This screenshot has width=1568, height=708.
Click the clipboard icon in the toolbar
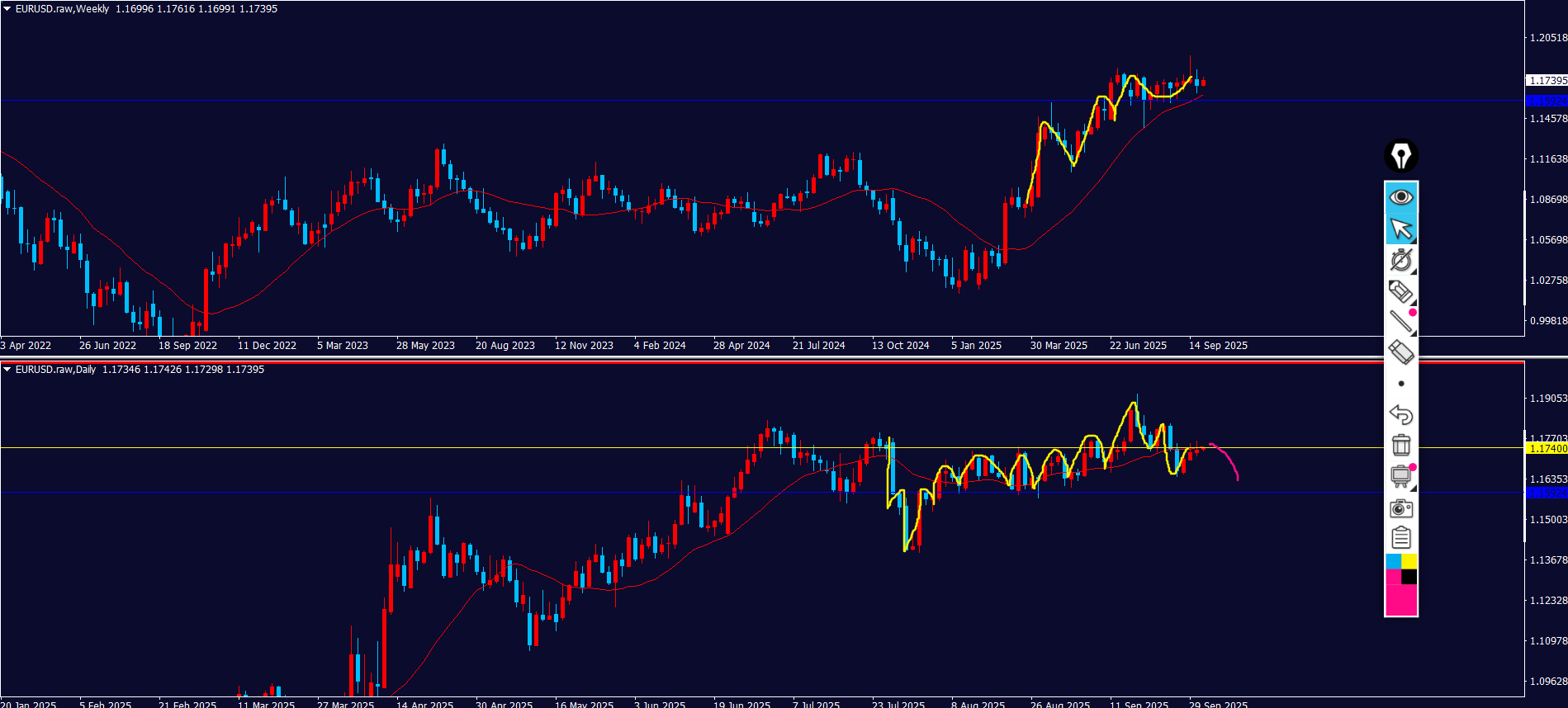click(x=1400, y=538)
